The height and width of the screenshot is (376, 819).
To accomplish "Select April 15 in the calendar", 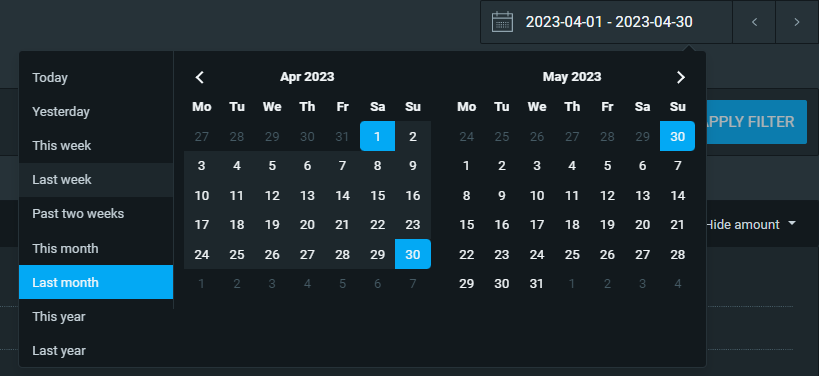I will pyautogui.click(x=378, y=195).
